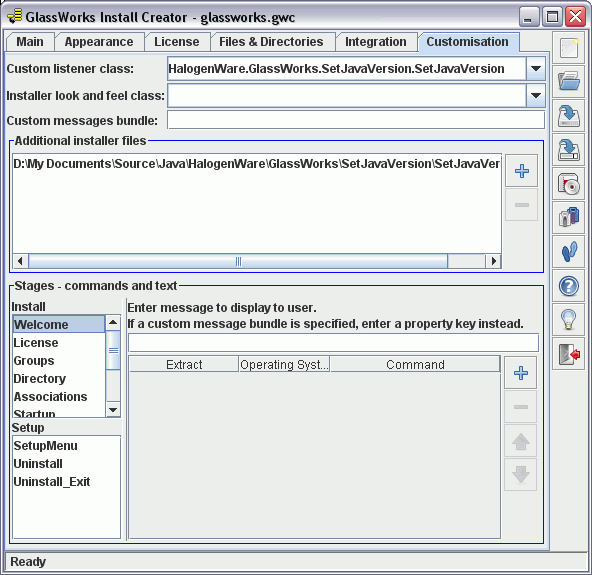
Task: Click the Install list scrollbar thumb
Action: pos(113,350)
